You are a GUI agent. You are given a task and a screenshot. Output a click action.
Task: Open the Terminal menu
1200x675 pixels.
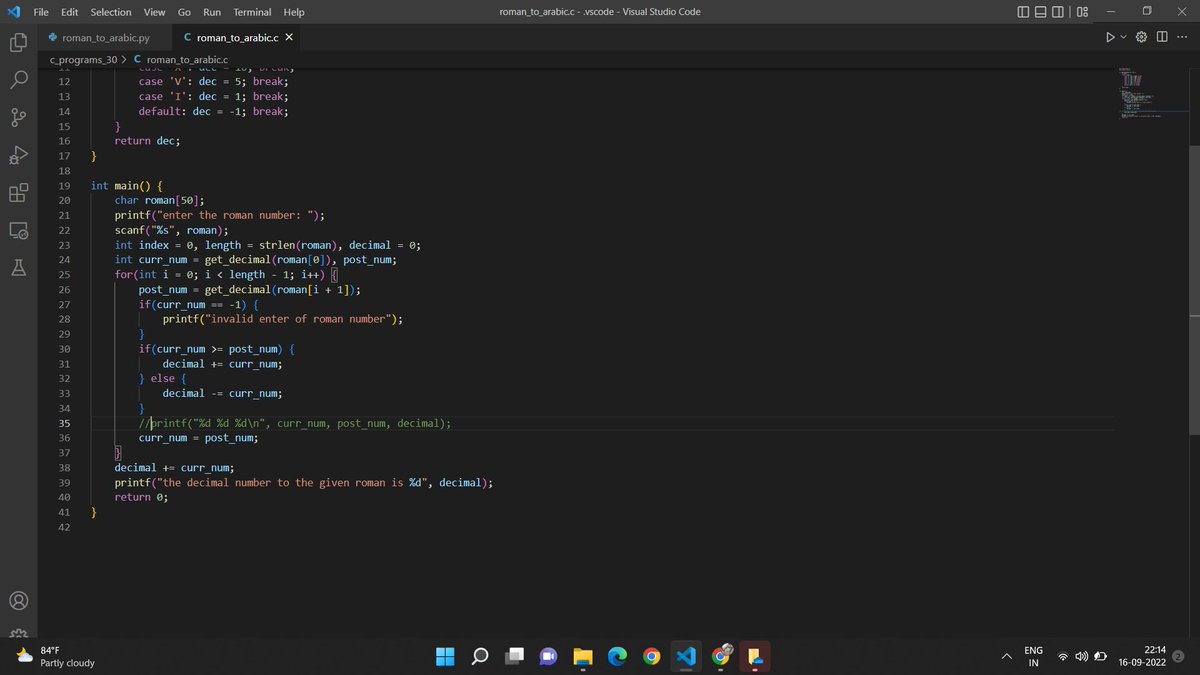pyautogui.click(x=253, y=12)
